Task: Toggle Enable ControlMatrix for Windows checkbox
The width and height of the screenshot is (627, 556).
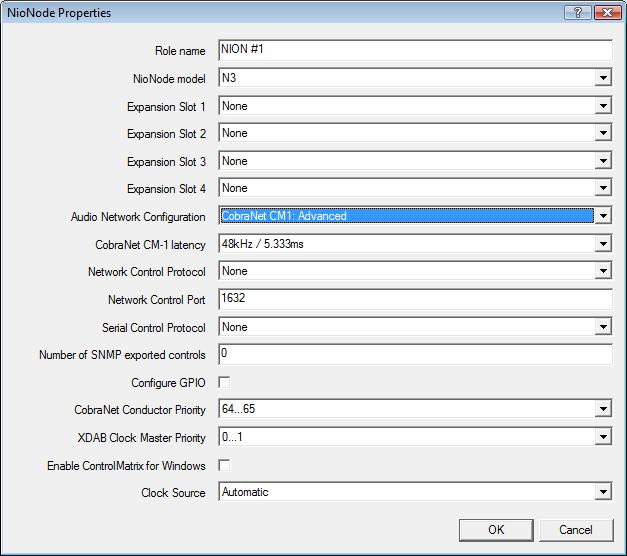Action: (x=225, y=465)
